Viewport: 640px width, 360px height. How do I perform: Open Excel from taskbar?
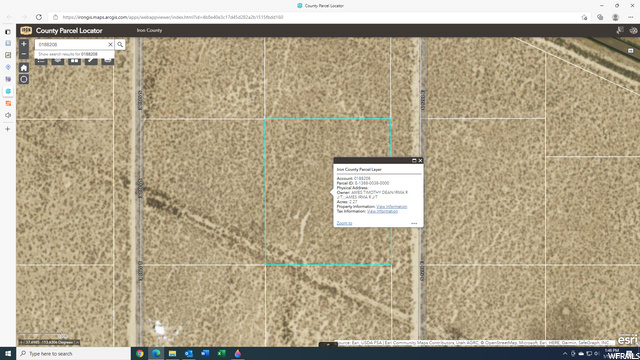(221, 353)
